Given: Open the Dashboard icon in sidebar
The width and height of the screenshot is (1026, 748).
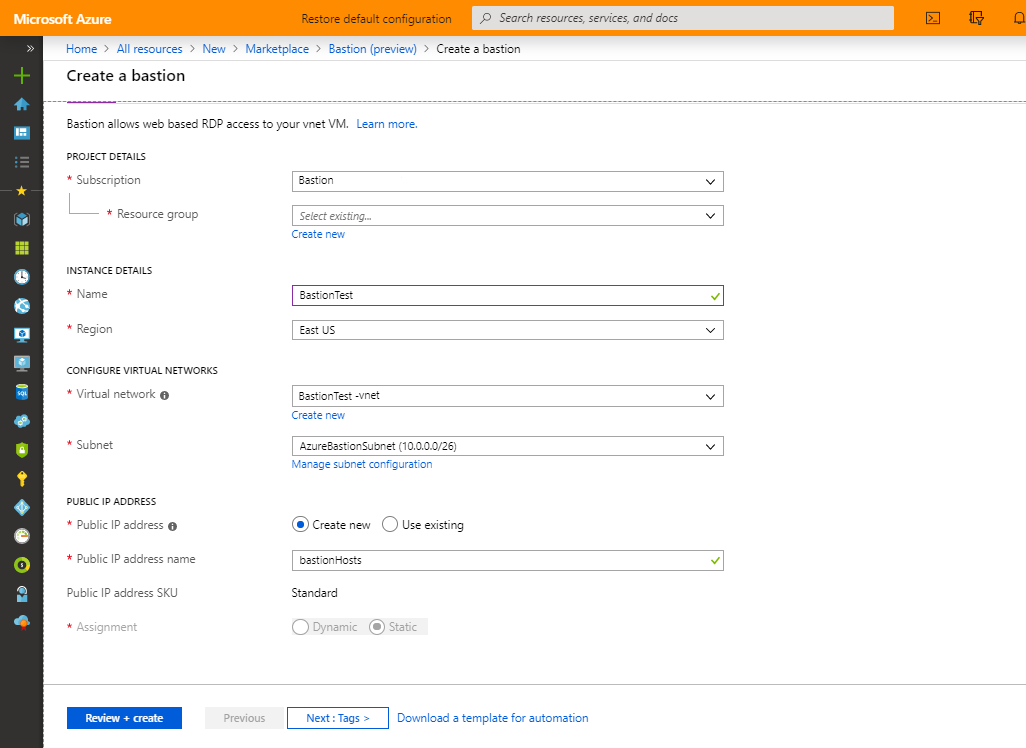Looking at the screenshot, I should [22, 133].
